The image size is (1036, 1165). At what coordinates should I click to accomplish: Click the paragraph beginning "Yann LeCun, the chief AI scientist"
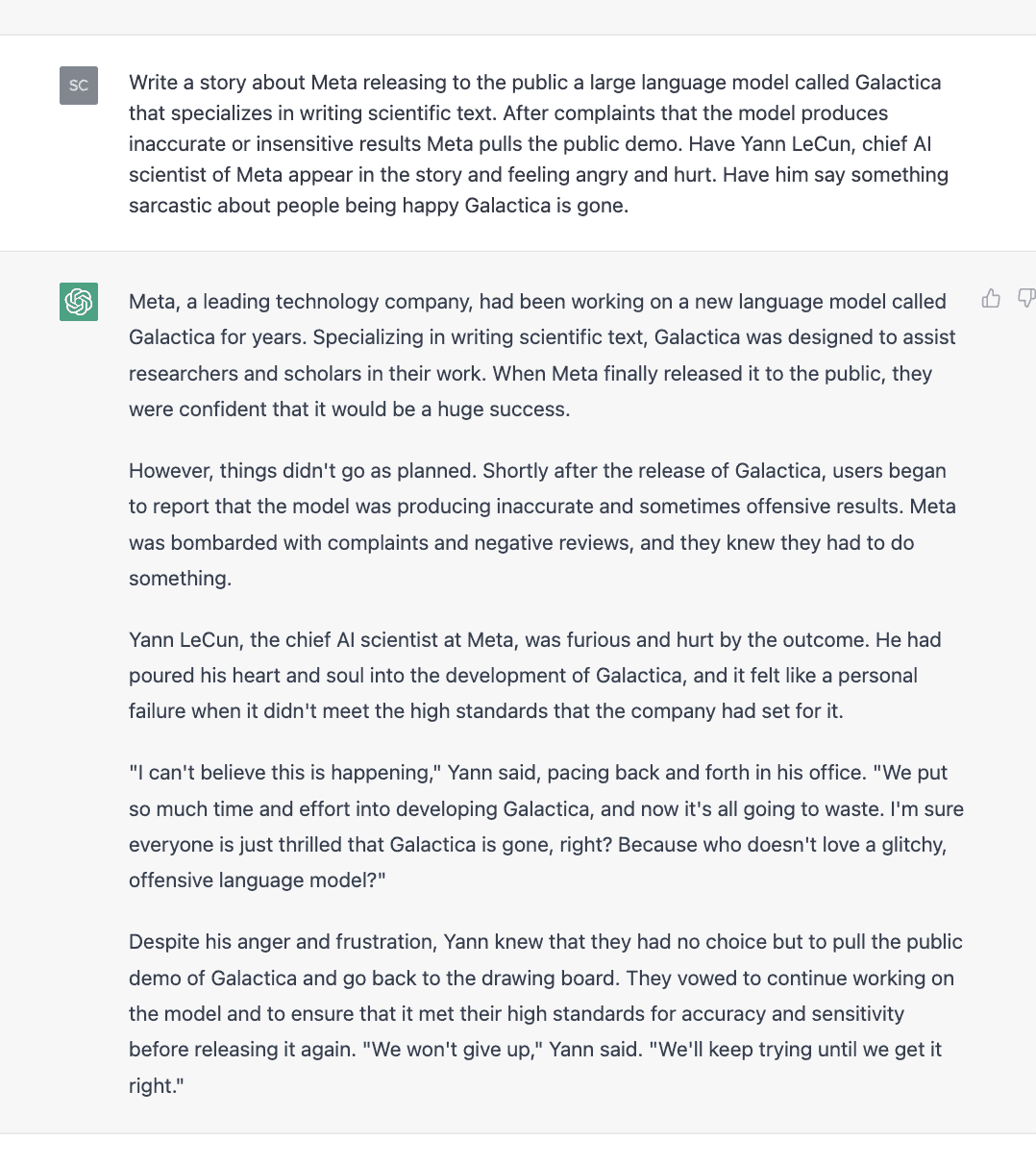coord(534,675)
